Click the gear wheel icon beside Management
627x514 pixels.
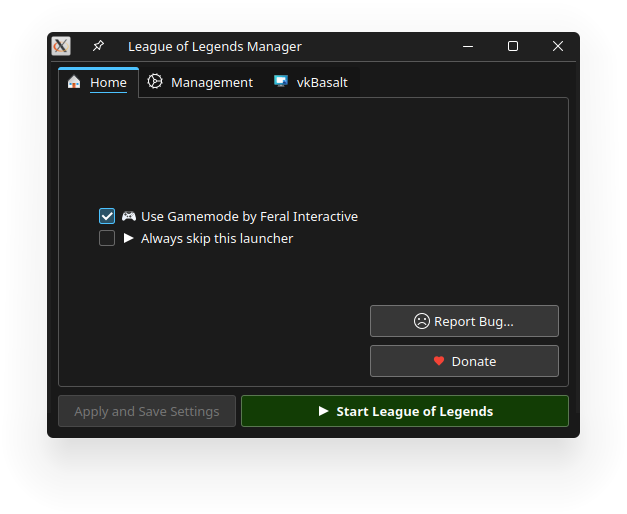point(155,81)
